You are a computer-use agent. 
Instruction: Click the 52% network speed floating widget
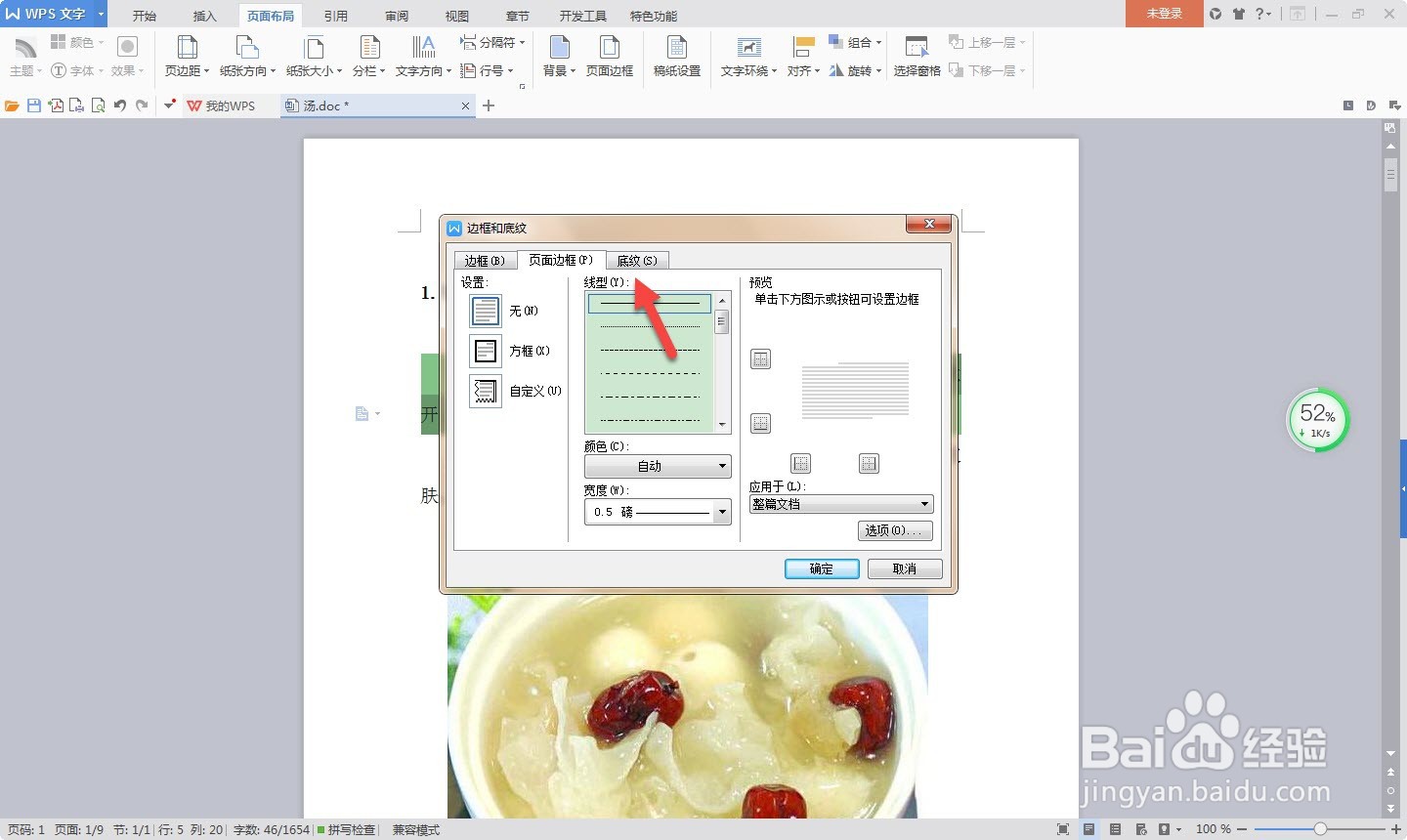point(1318,421)
